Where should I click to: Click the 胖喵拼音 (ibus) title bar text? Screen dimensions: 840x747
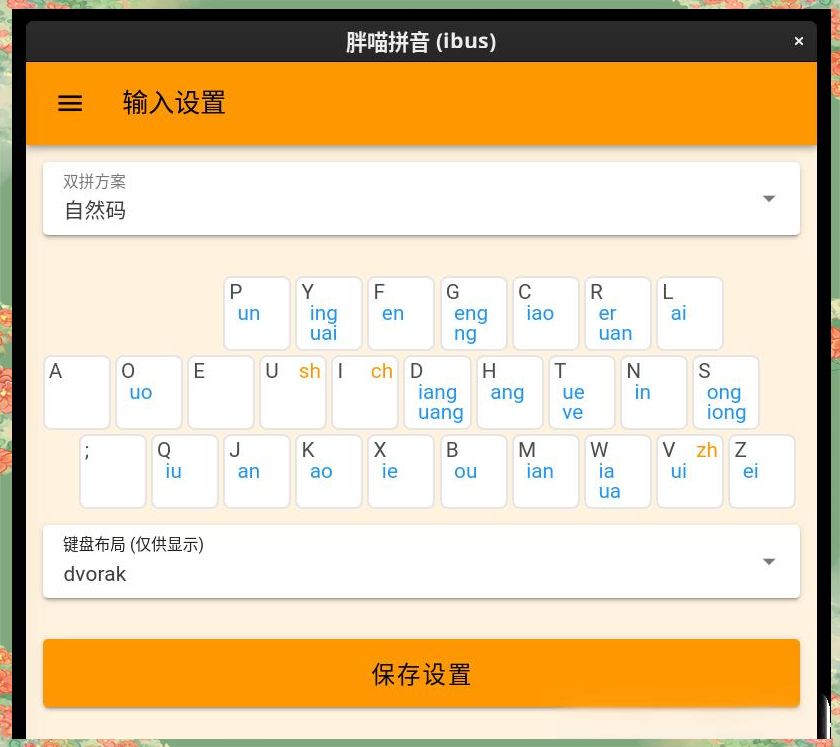421,42
